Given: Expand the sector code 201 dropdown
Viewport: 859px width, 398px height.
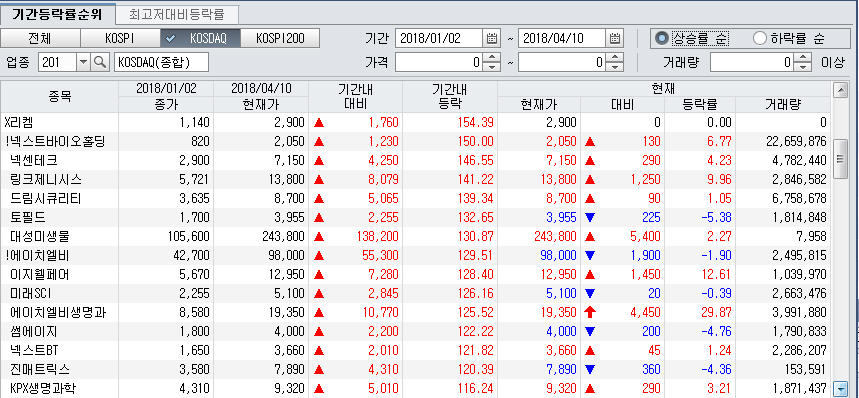Looking at the screenshot, I should tap(83, 62).
